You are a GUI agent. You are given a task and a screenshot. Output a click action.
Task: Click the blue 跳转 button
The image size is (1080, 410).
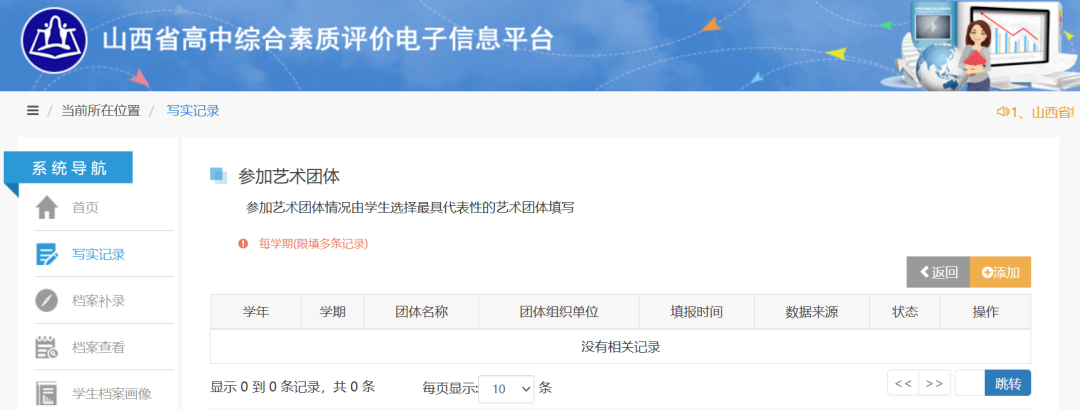pyautogui.click(x=1007, y=383)
